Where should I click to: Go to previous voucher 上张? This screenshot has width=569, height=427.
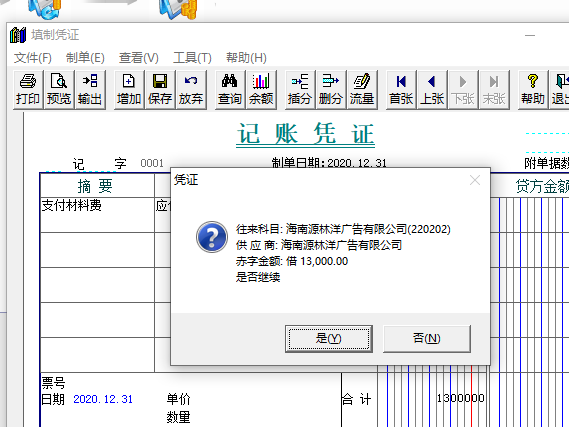pyautogui.click(x=432, y=90)
